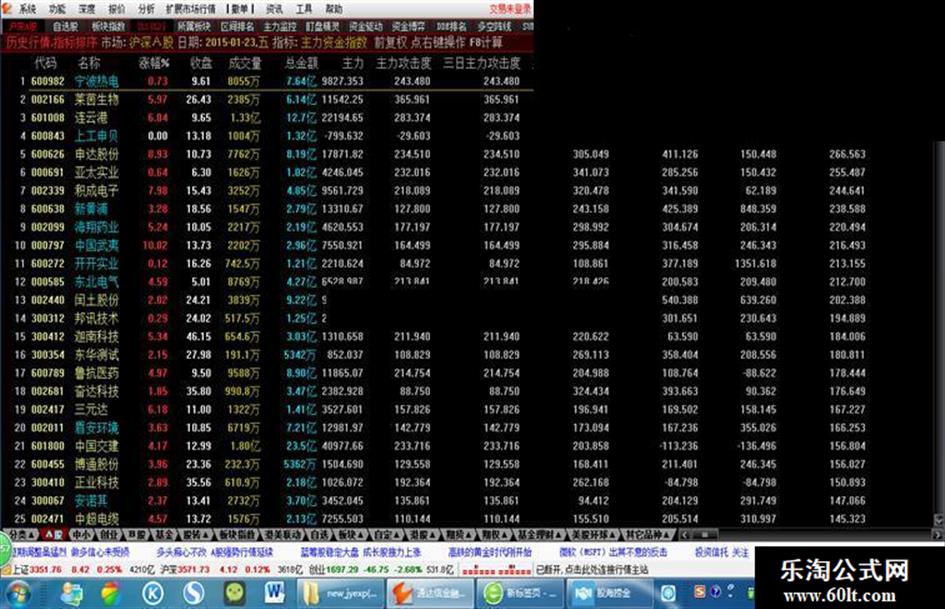Expand the 基金理财 bottom tab

pos(539,535)
